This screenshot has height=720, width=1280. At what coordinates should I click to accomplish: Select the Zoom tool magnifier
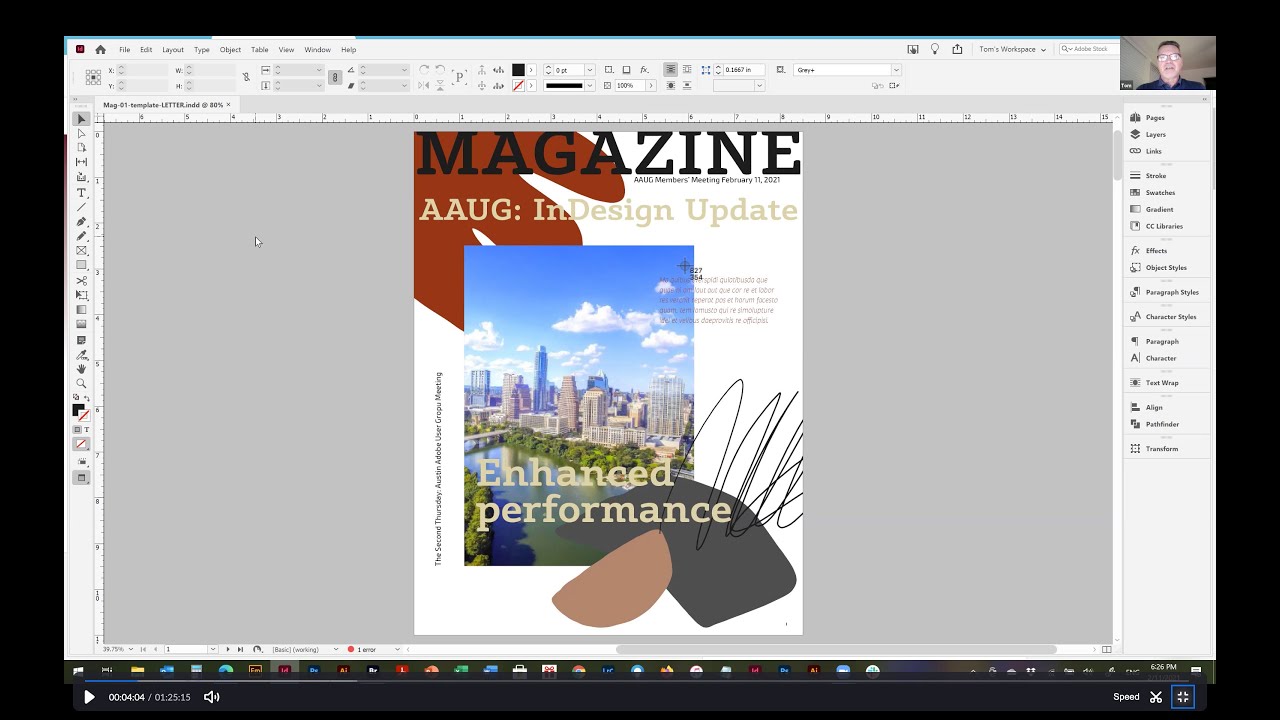coord(82,384)
